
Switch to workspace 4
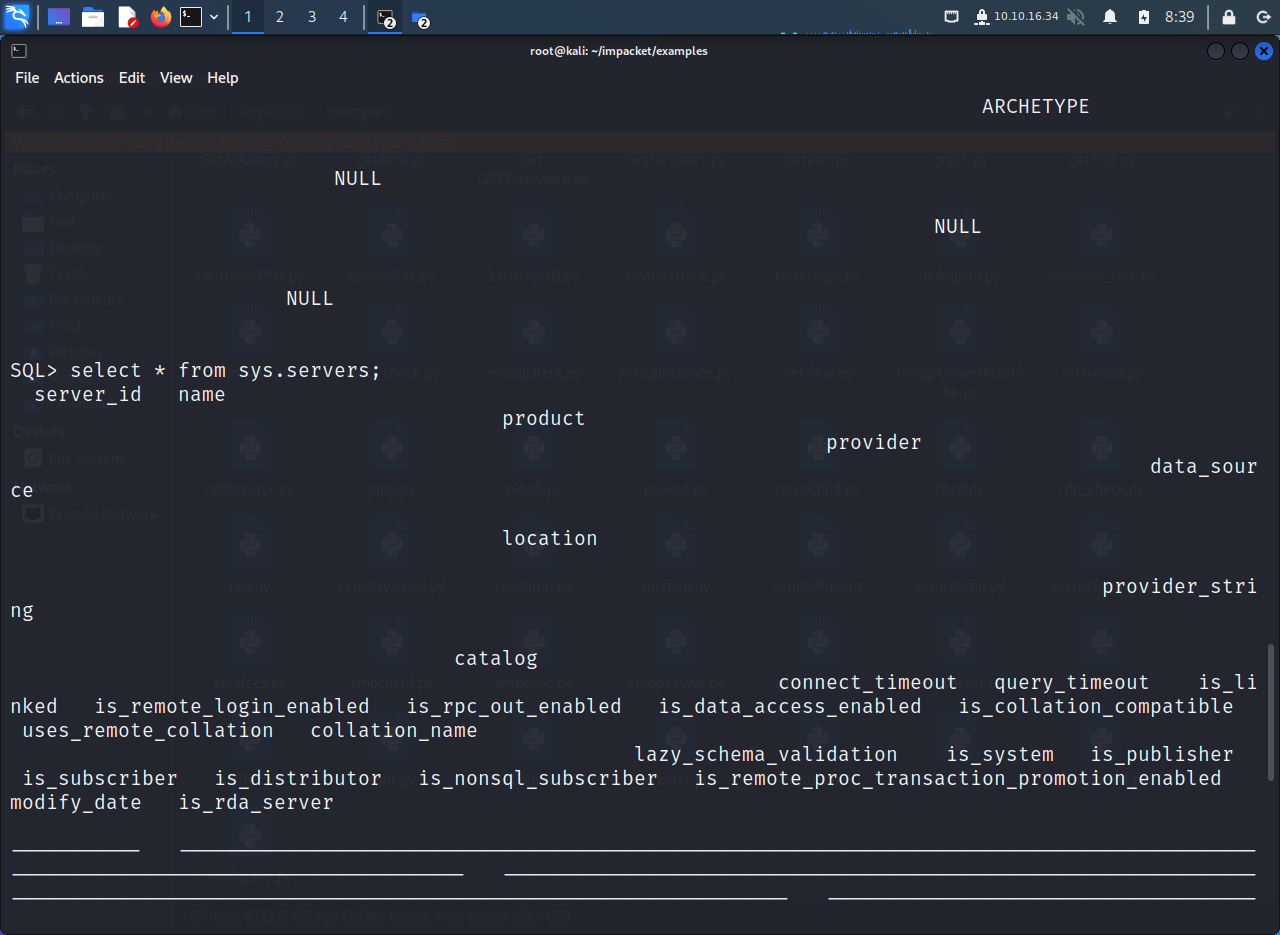coord(344,17)
